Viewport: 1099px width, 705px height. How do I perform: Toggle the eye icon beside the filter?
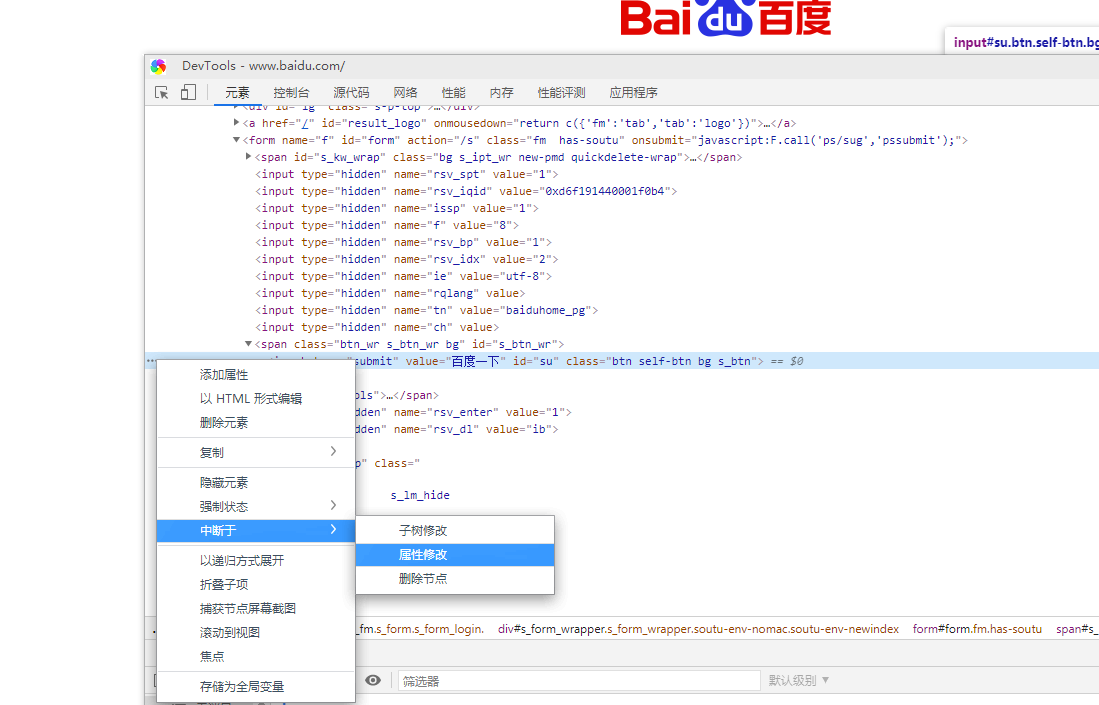click(374, 680)
